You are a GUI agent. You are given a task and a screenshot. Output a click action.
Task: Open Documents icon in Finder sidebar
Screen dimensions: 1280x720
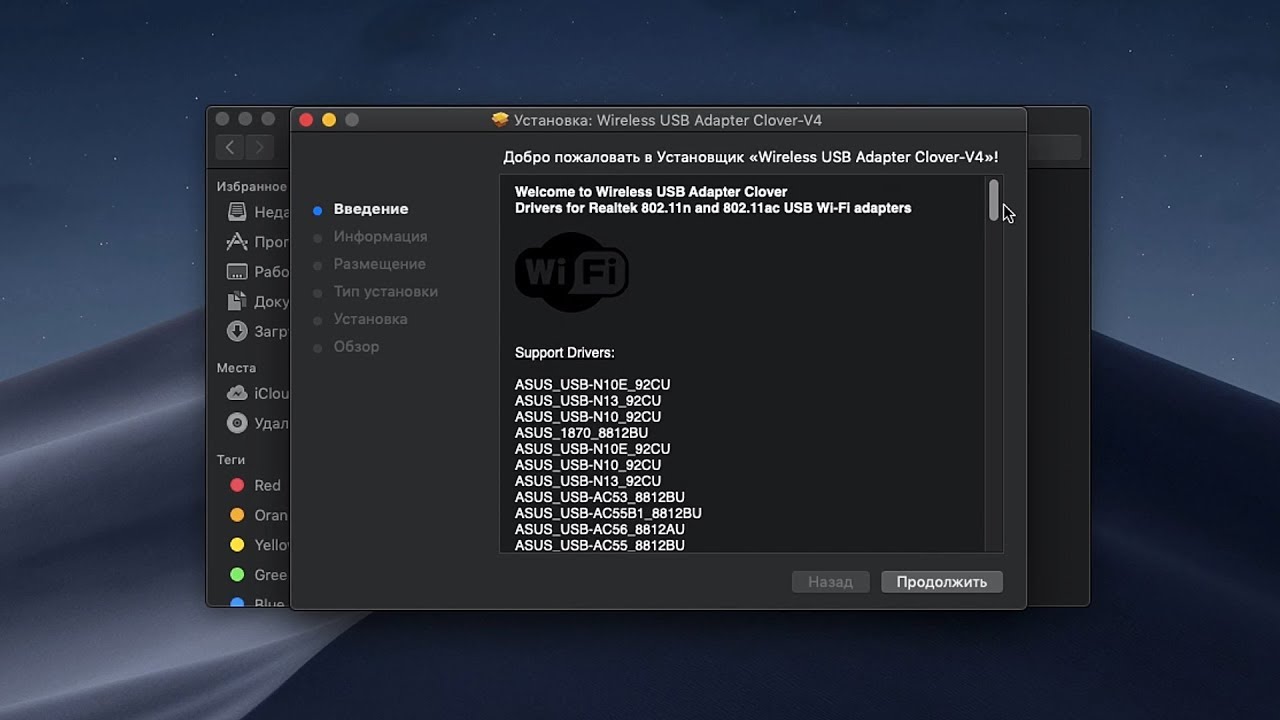[237, 301]
